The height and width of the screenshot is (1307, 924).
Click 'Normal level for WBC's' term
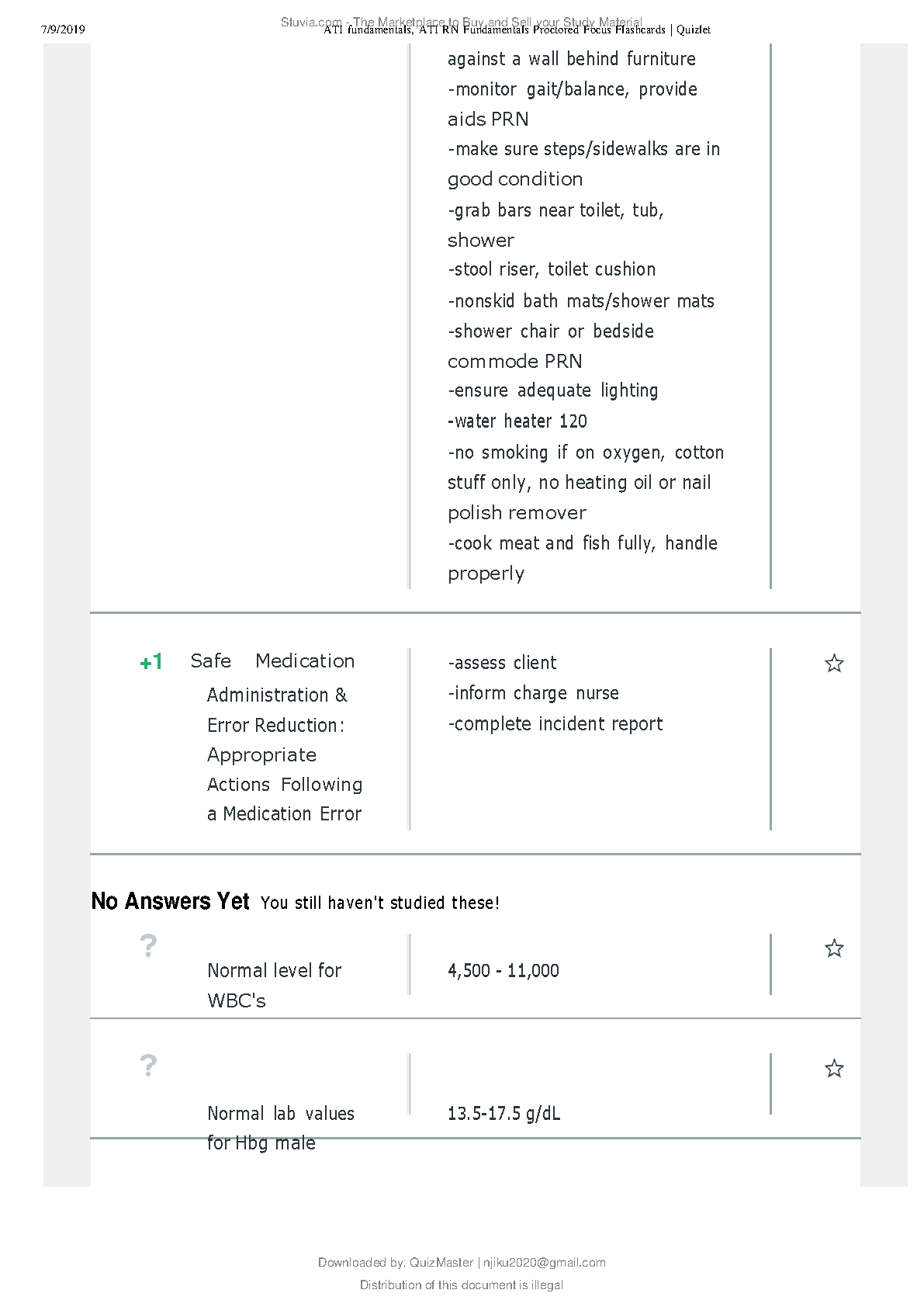tap(275, 986)
